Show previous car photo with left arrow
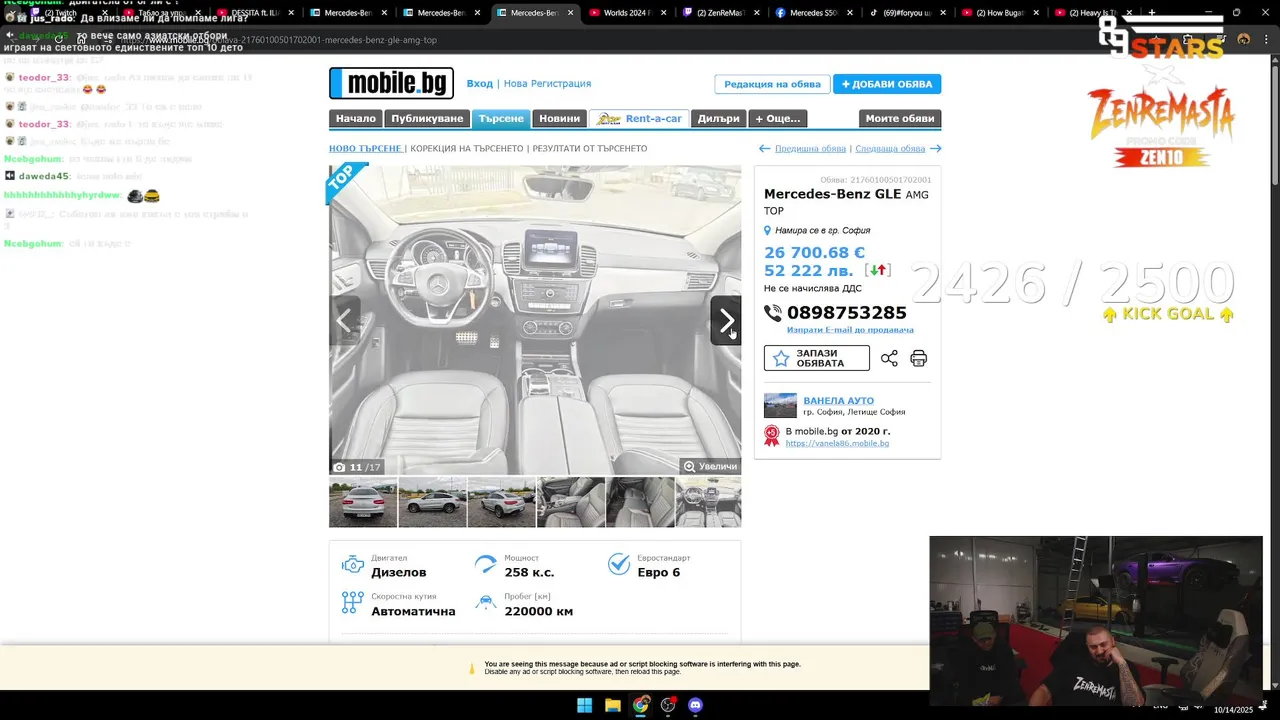Screen dimensions: 1280x720 click(345, 321)
